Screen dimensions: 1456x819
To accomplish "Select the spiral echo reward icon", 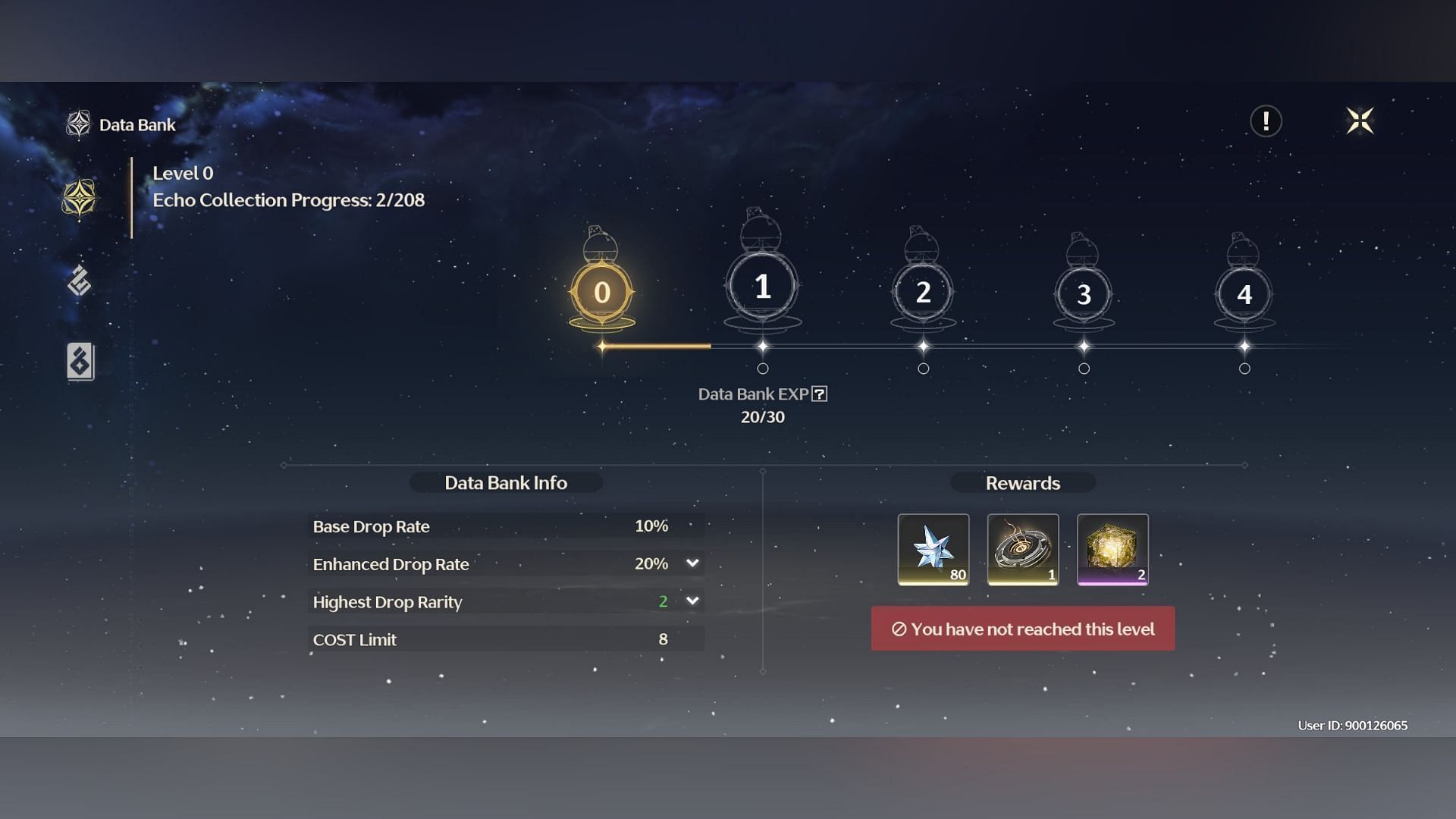I will point(1022,548).
